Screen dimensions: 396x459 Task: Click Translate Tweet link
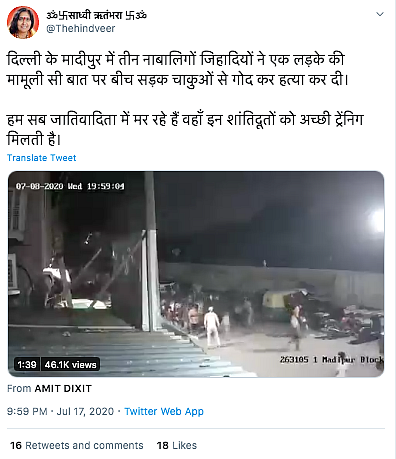click(42, 158)
